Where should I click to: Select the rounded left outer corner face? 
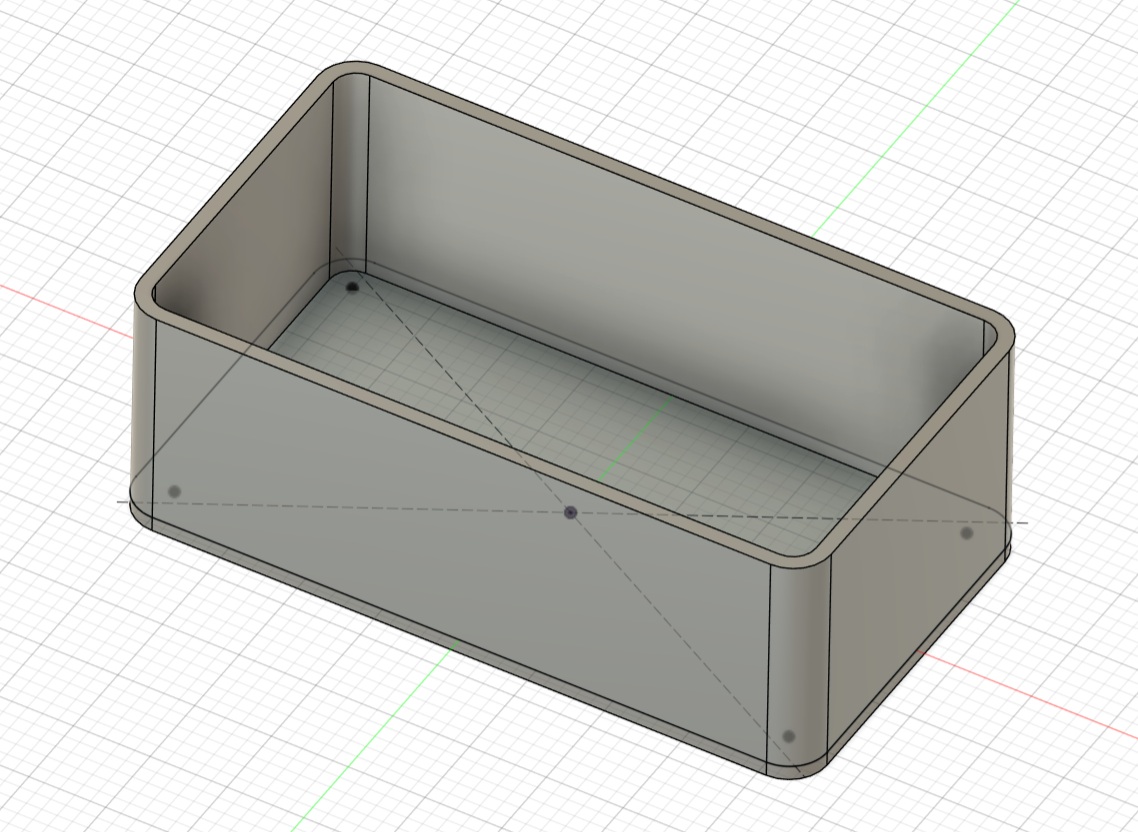click(143, 400)
